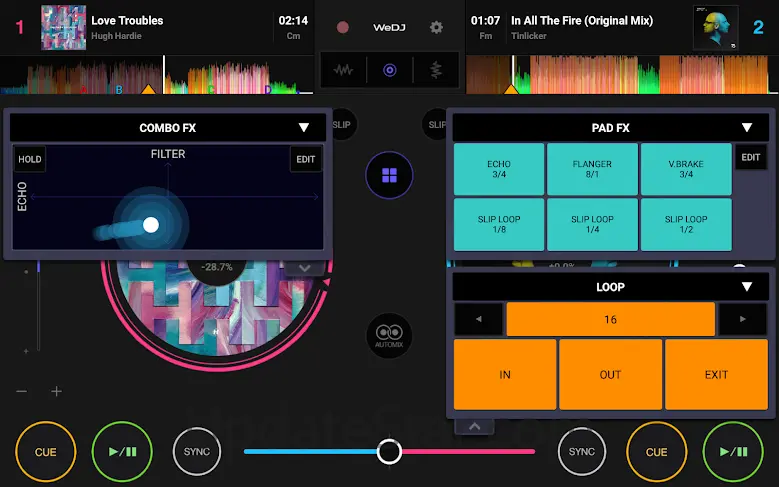Screen dimensions: 779x487
Task: Open the performance pads grid icon
Action: pyautogui.click(x=390, y=175)
